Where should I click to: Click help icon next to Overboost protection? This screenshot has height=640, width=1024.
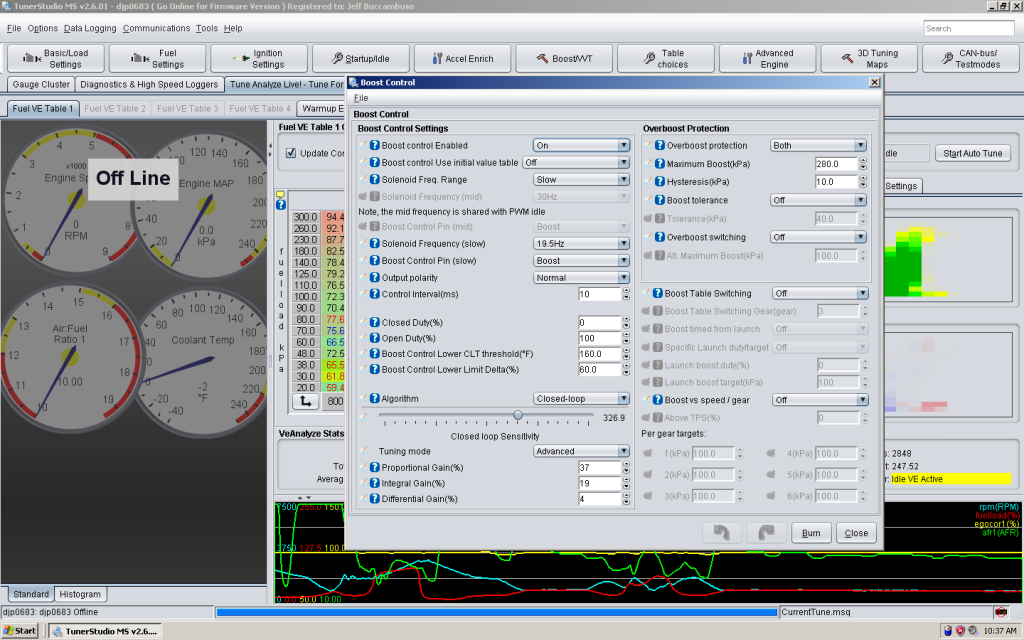pos(660,145)
